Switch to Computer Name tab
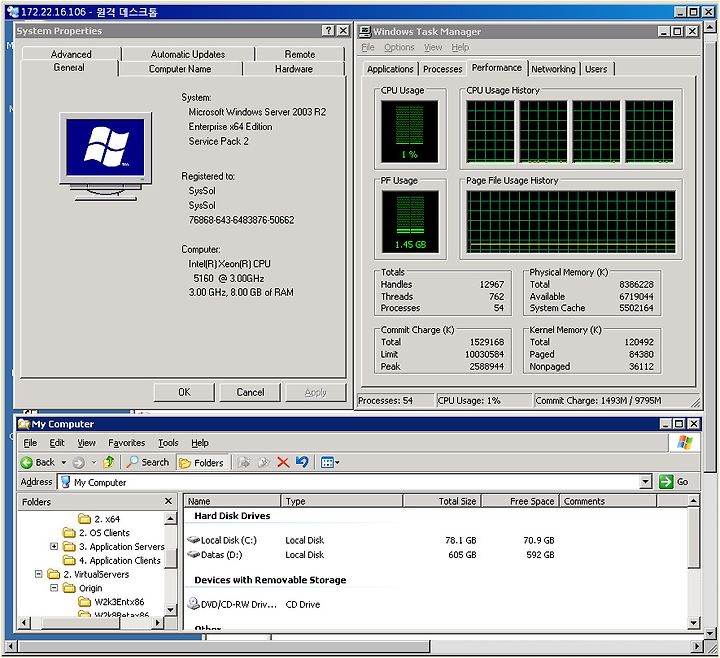This screenshot has height=658, width=720. [180, 68]
